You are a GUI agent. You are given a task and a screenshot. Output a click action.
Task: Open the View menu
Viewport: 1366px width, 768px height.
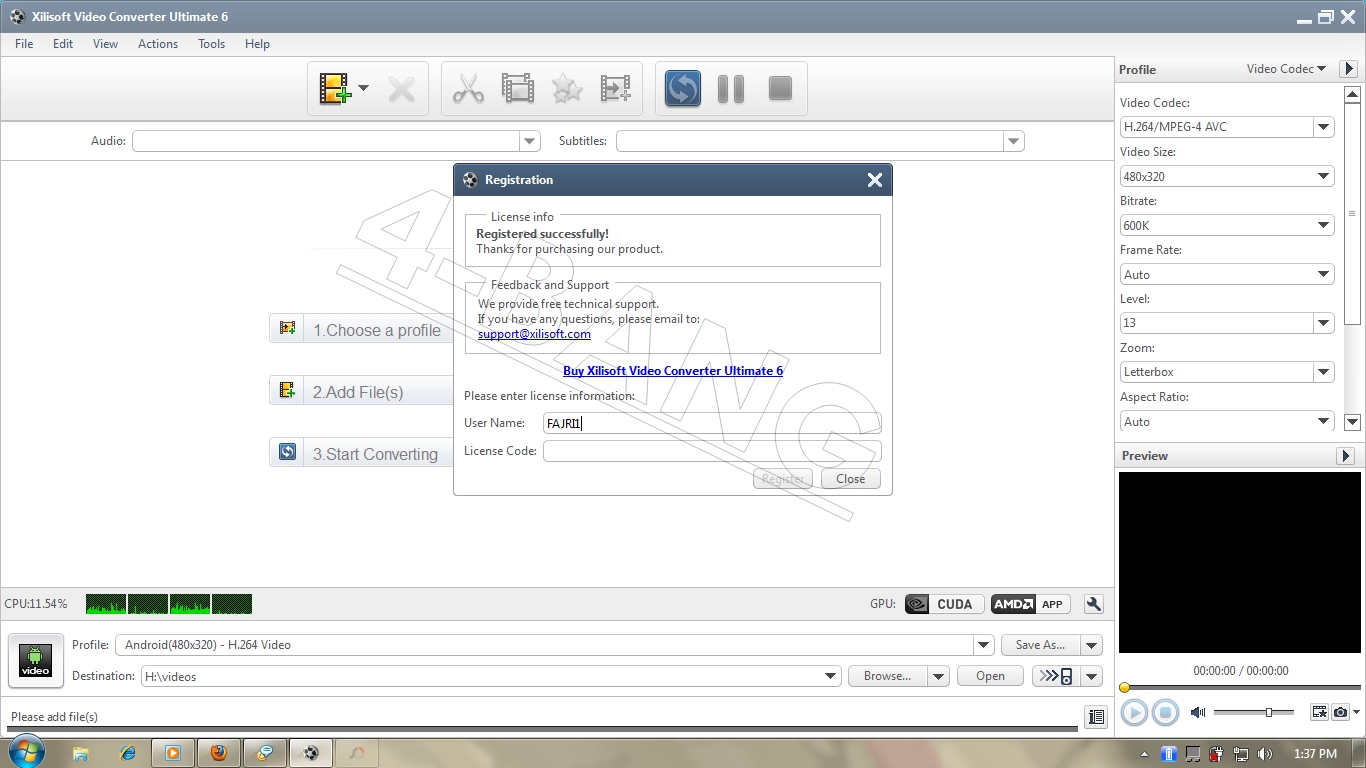tap(105, 44)
